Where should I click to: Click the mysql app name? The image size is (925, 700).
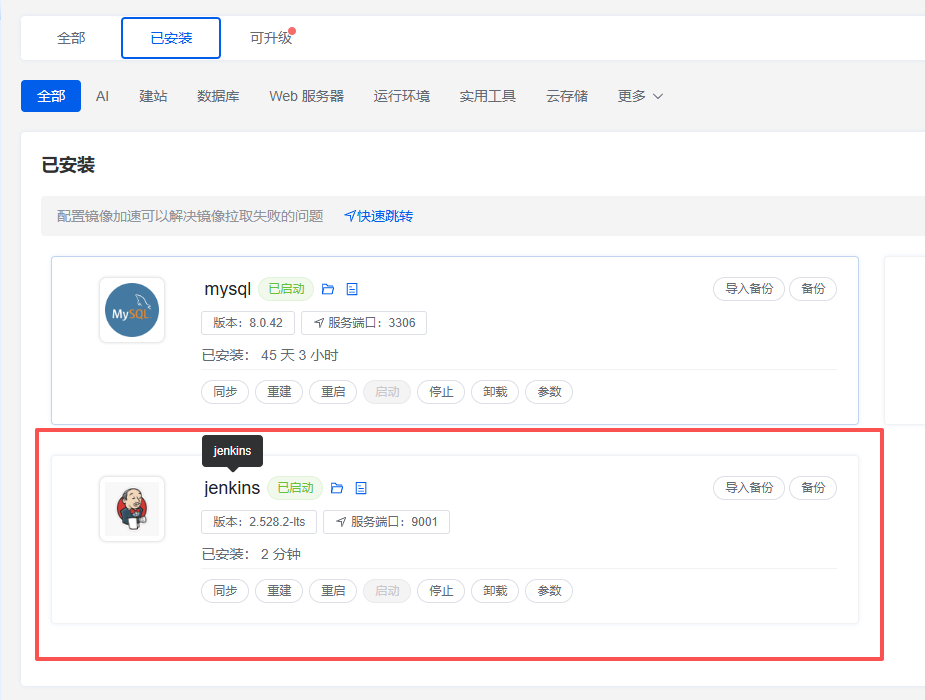[228, 289]
